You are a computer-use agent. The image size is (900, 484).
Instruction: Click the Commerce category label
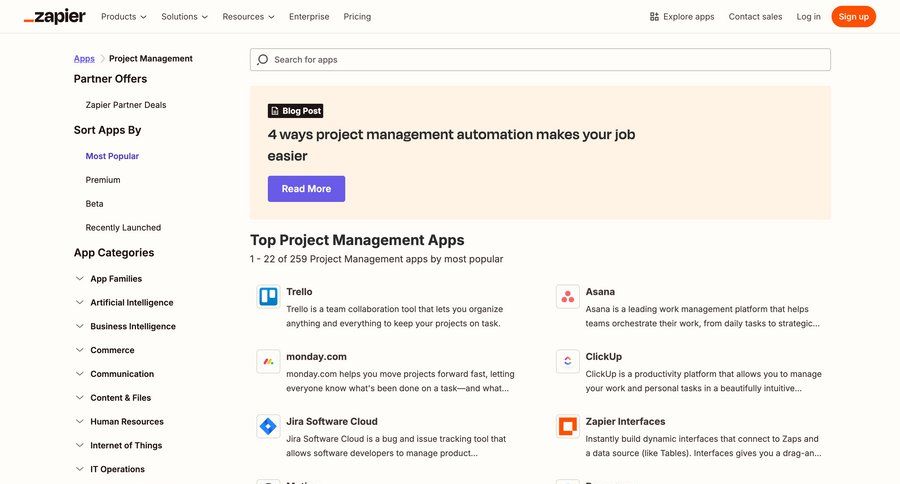(x=112, y=350)
